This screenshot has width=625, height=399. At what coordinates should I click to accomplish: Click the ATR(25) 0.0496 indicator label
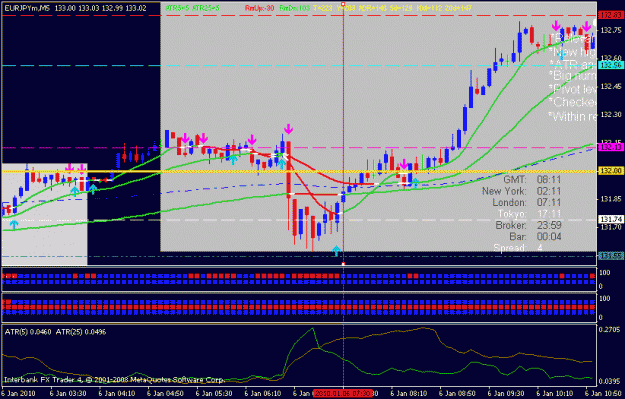tap(81, 332)
